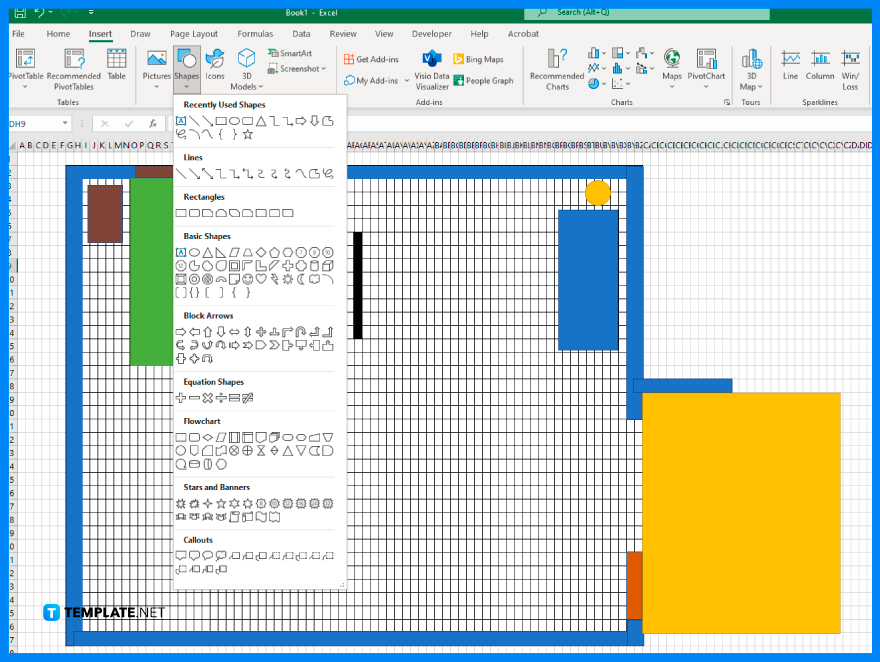Click the People Graph add-in
The width and height of the screenshot is (880, 662).
pyautogui.click(x=484, y=81)
